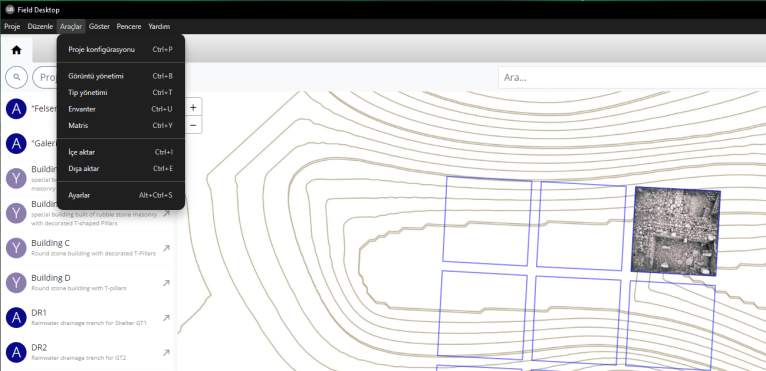Open the Yardım menu

coord(159,26)
